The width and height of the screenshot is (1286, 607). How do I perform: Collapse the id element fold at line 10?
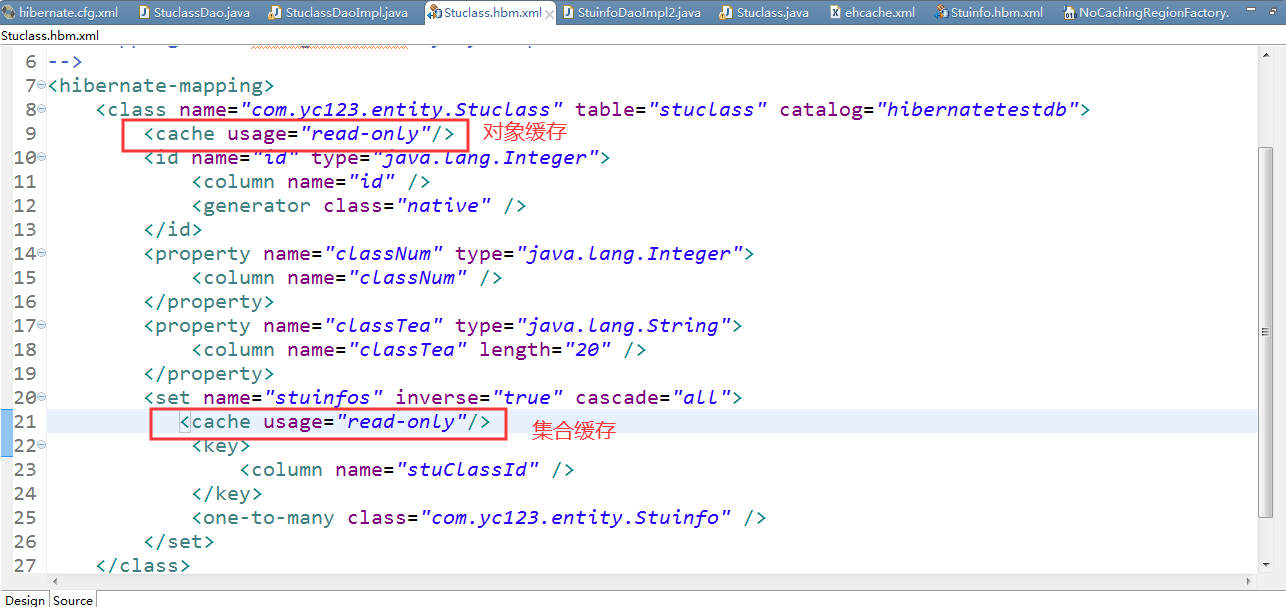point(41,157)
